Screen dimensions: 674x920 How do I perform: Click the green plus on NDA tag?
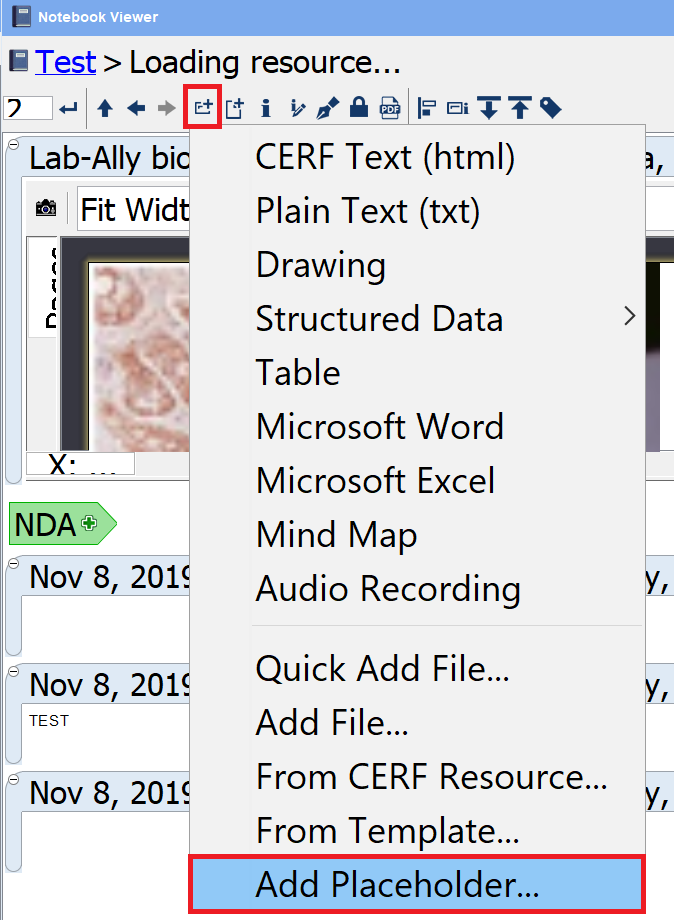point(90,523)
